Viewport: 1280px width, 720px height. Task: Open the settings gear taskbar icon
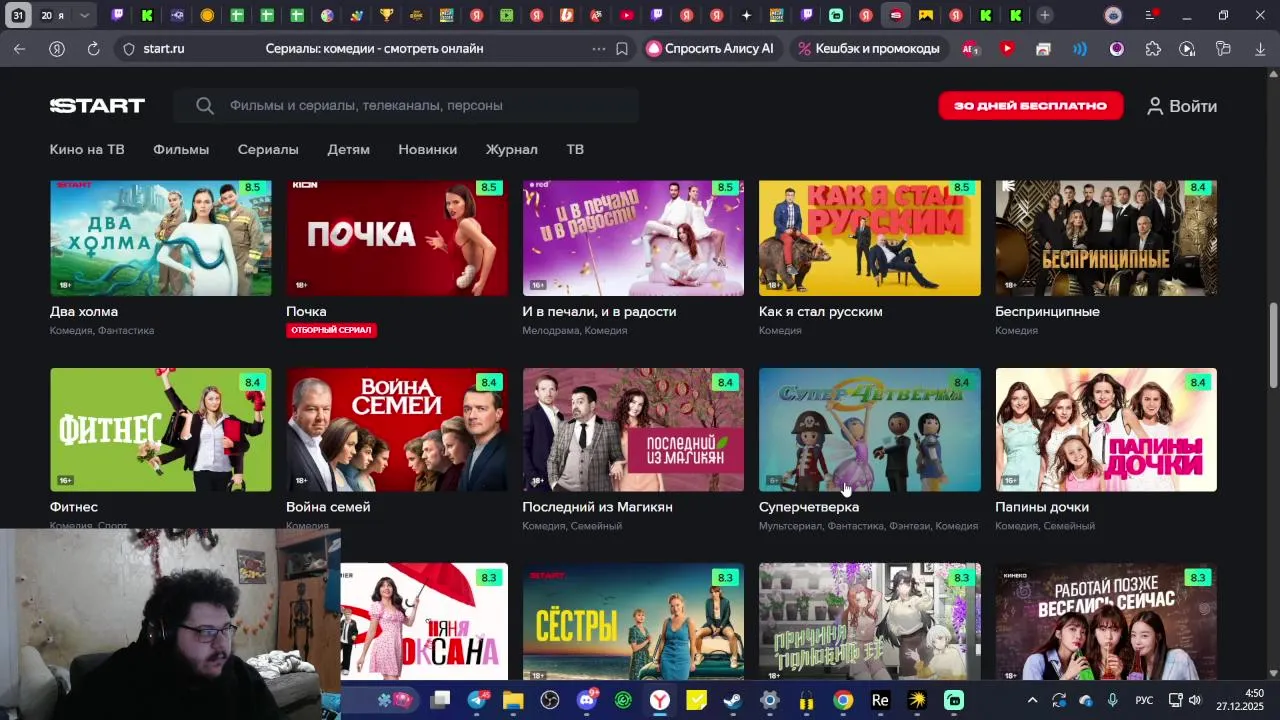tap(770, 700)
